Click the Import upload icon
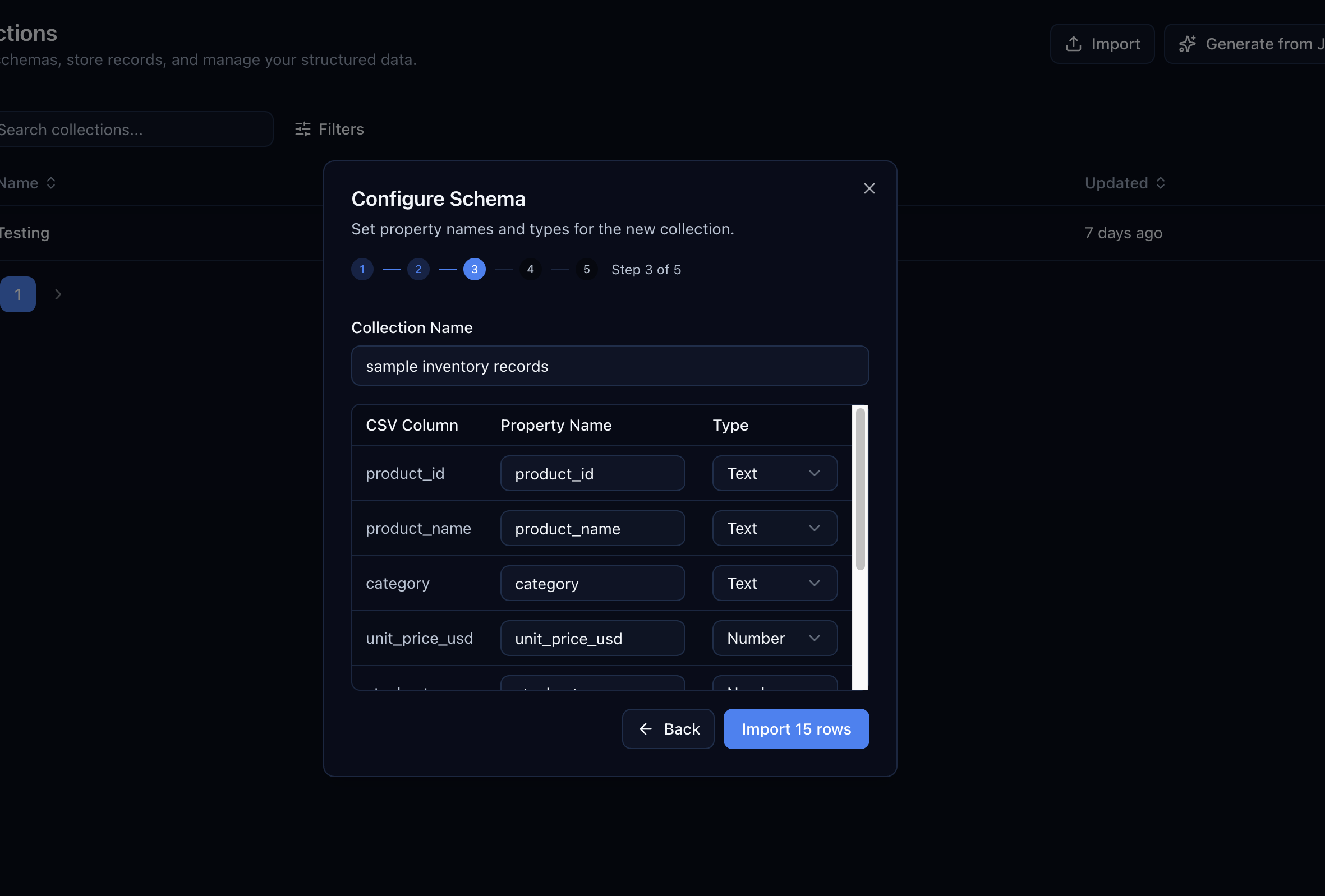The width and height of the screenshot is (1325, 896). click(x=1074, y=44)
